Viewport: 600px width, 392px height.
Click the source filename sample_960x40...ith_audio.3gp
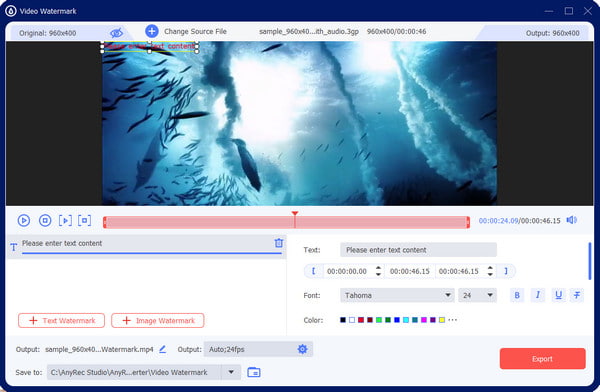(309, 31)
